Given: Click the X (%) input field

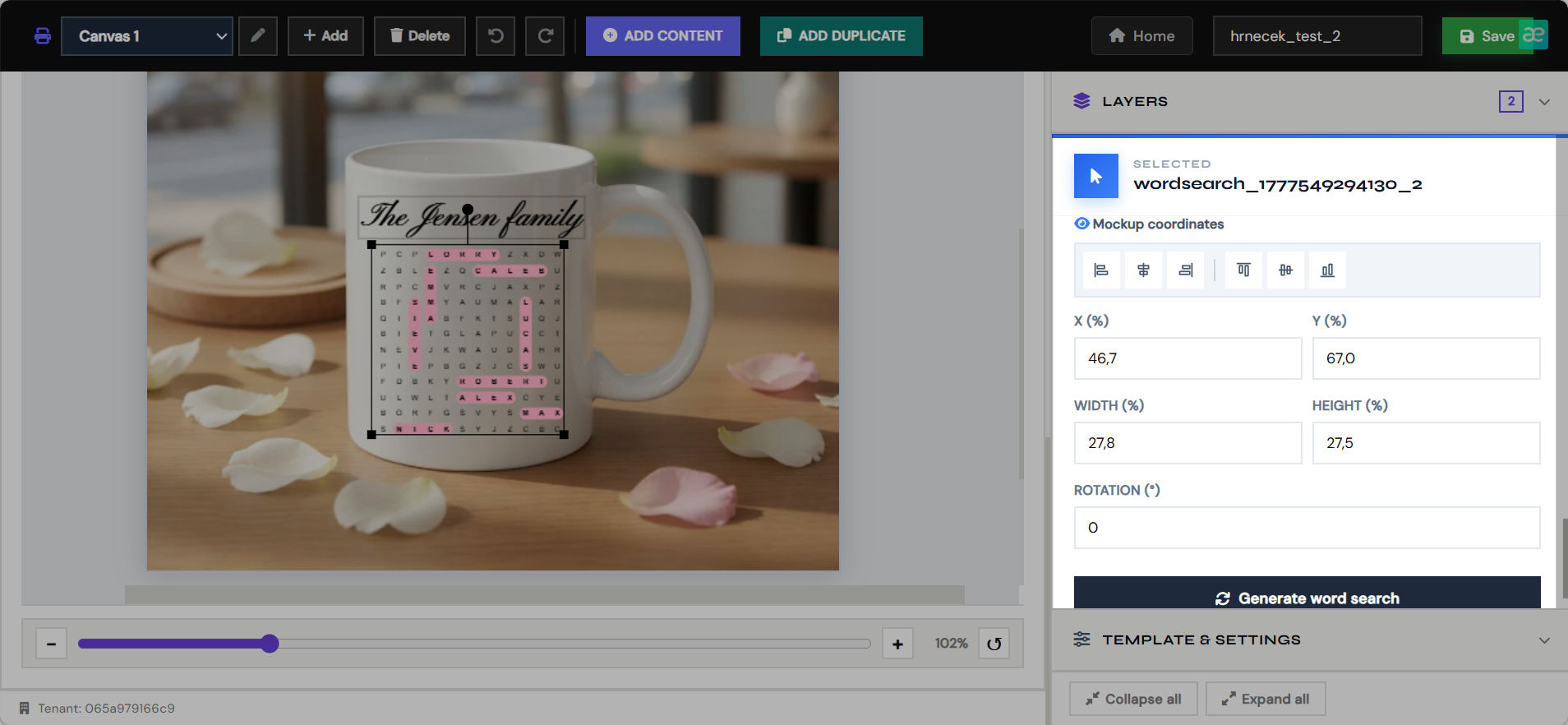Looking at the screenshot, I should point(1188,358).
